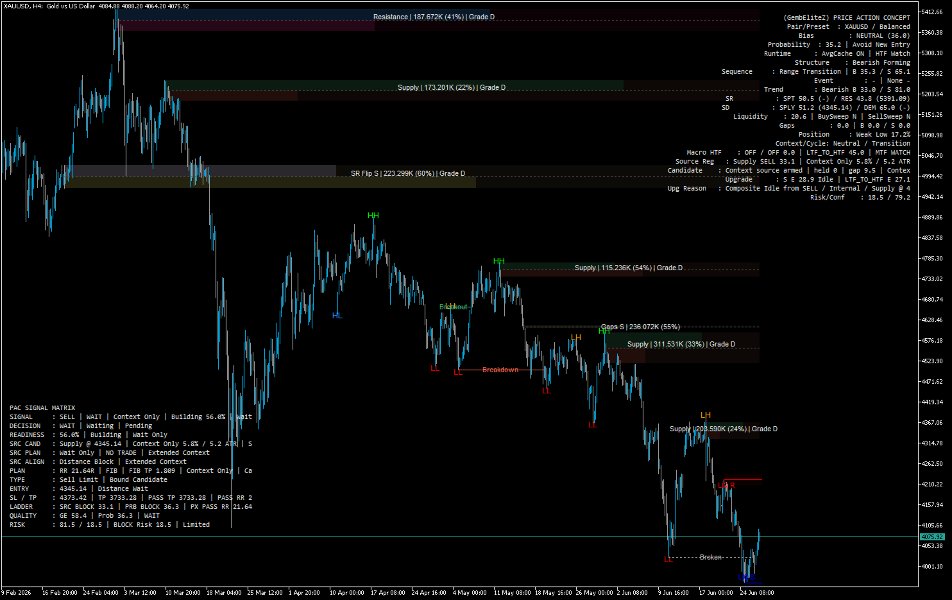952x600 pixels.
Task: Click the blue HL swing marker
Action: 337,316
